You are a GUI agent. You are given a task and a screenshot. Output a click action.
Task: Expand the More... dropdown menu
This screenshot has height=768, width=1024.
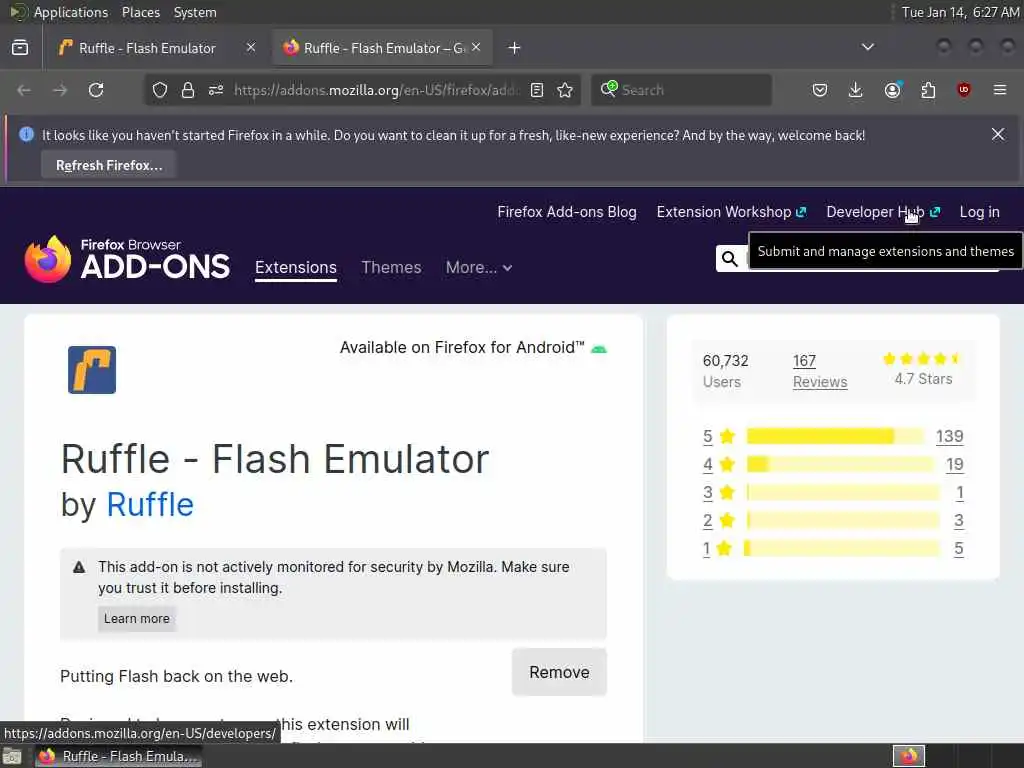click(x=479, y=268)
